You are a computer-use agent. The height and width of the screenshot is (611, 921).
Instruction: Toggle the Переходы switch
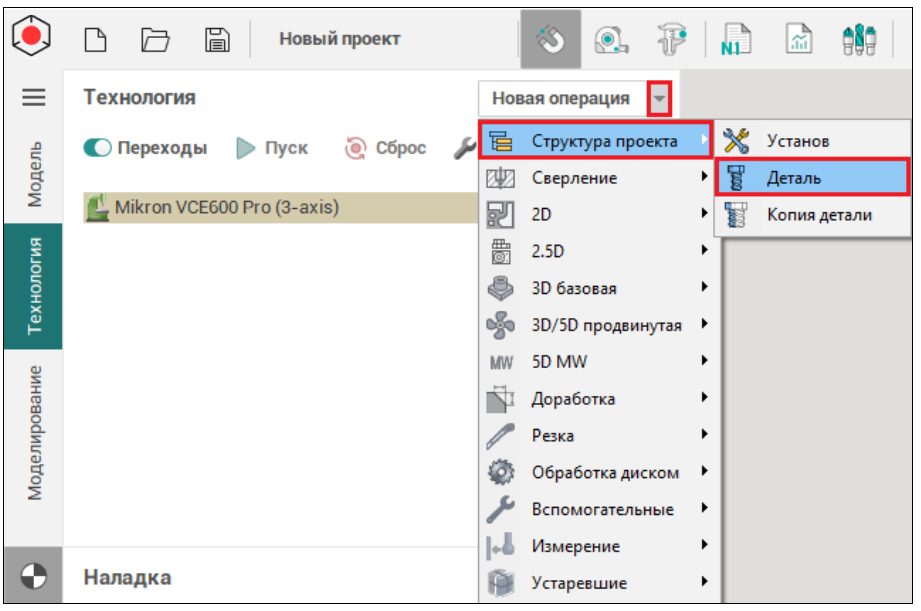click(x=98, y=148)
